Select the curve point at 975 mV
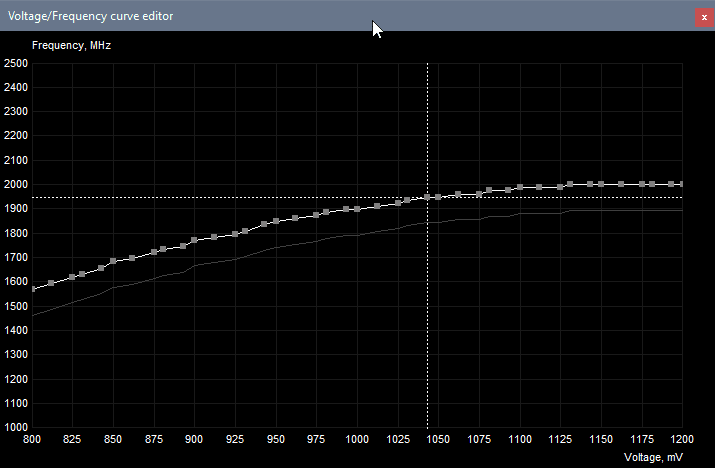Image resolution: width=715 pixels, height=468 pixels. 316,215
